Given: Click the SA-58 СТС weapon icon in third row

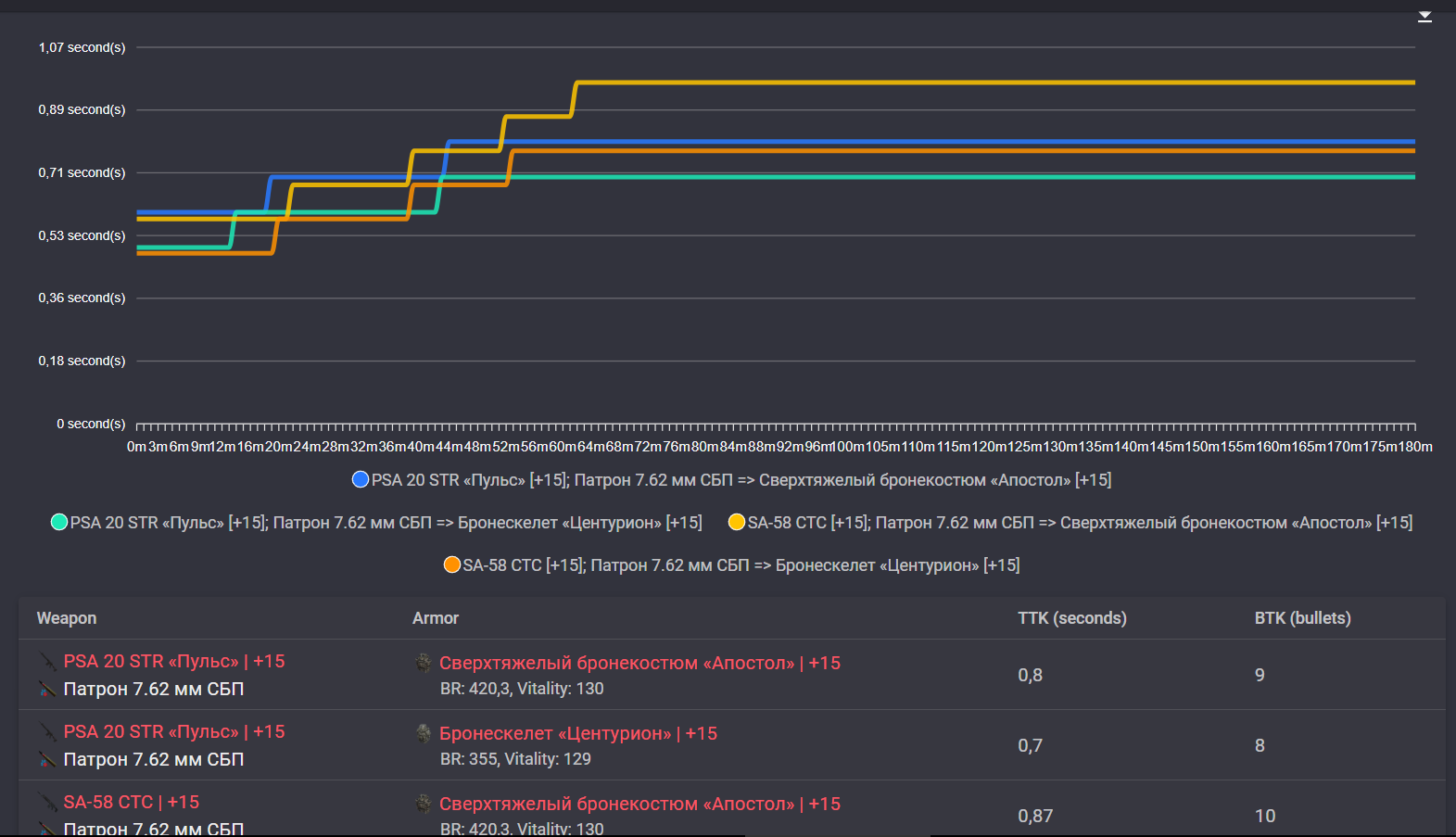Looking at the screenshot, I should click(48, 803).
